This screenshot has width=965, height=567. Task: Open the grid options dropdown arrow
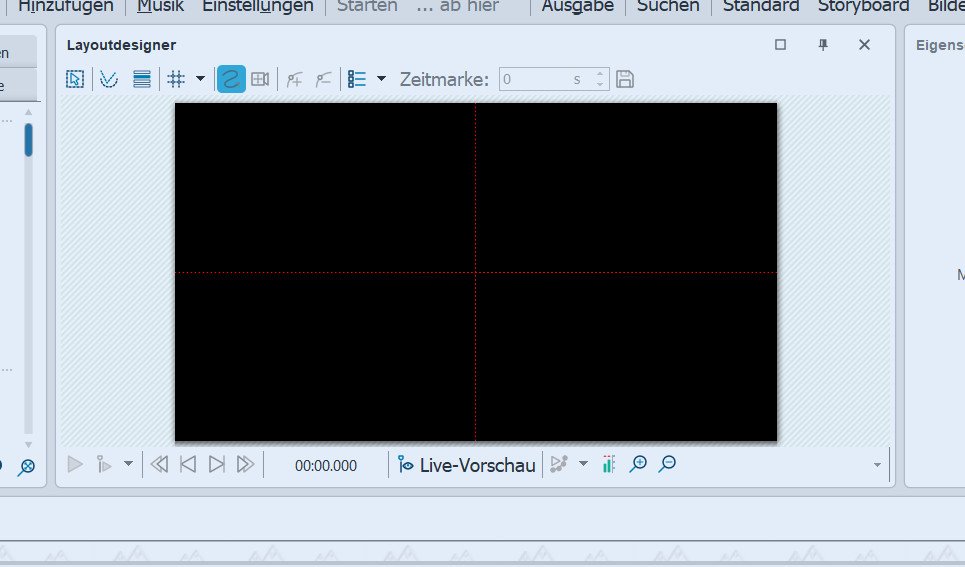[x=200, y=79]
